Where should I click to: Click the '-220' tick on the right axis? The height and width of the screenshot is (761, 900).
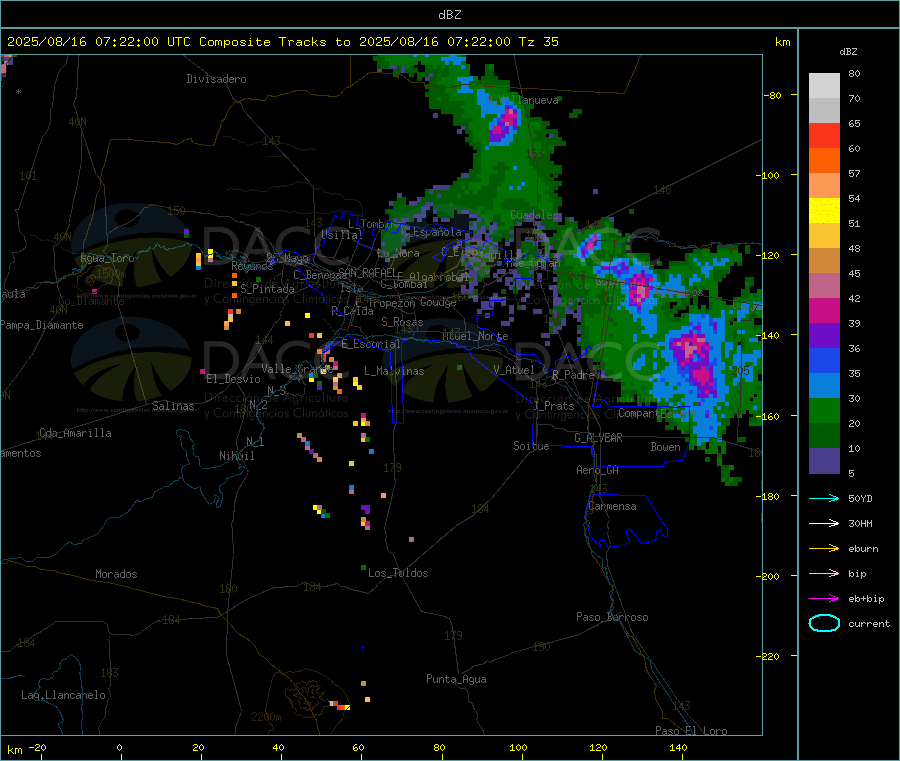(770, 656)
